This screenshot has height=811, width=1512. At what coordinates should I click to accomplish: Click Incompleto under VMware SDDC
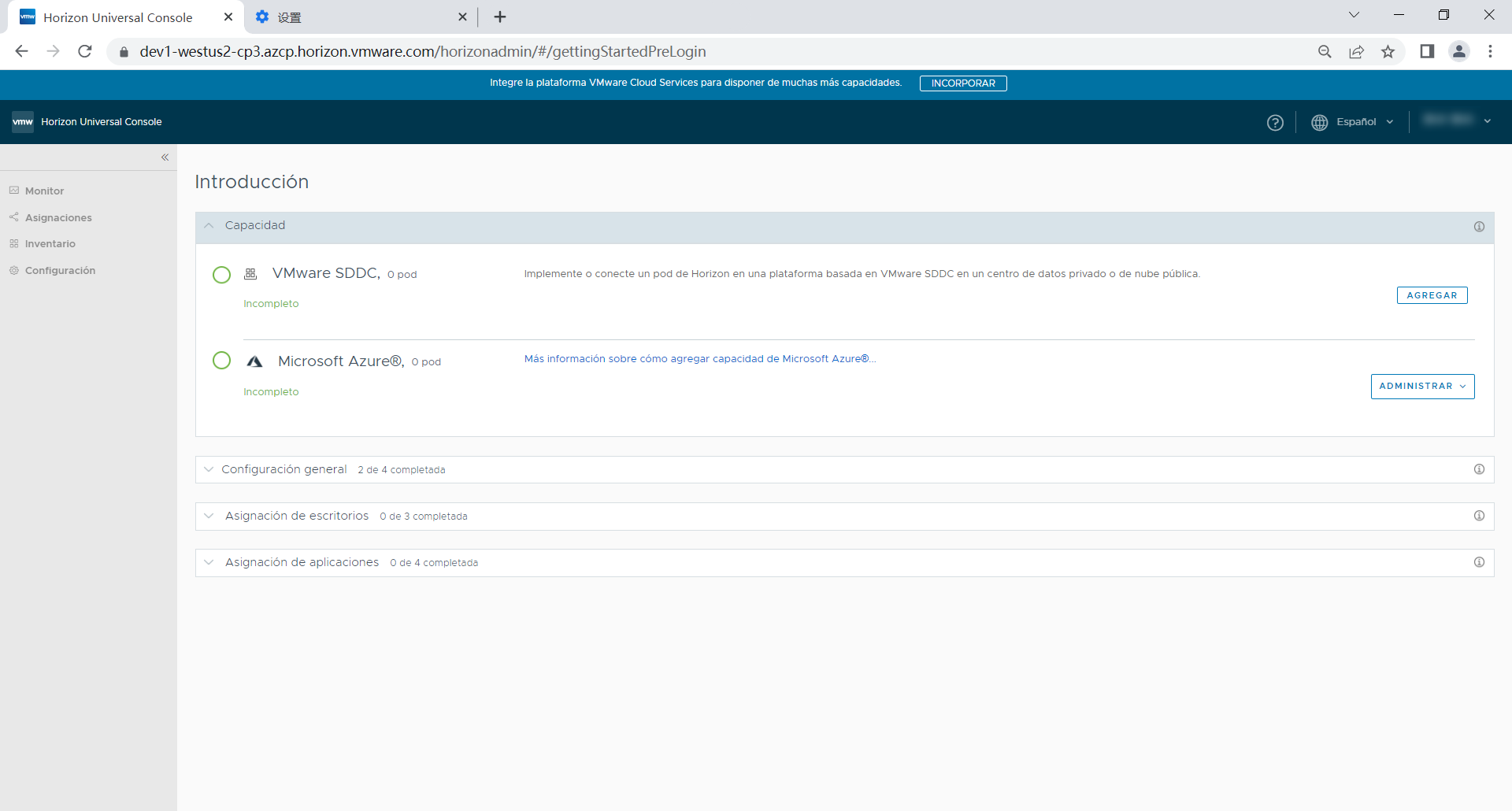(x=271, y=304)
